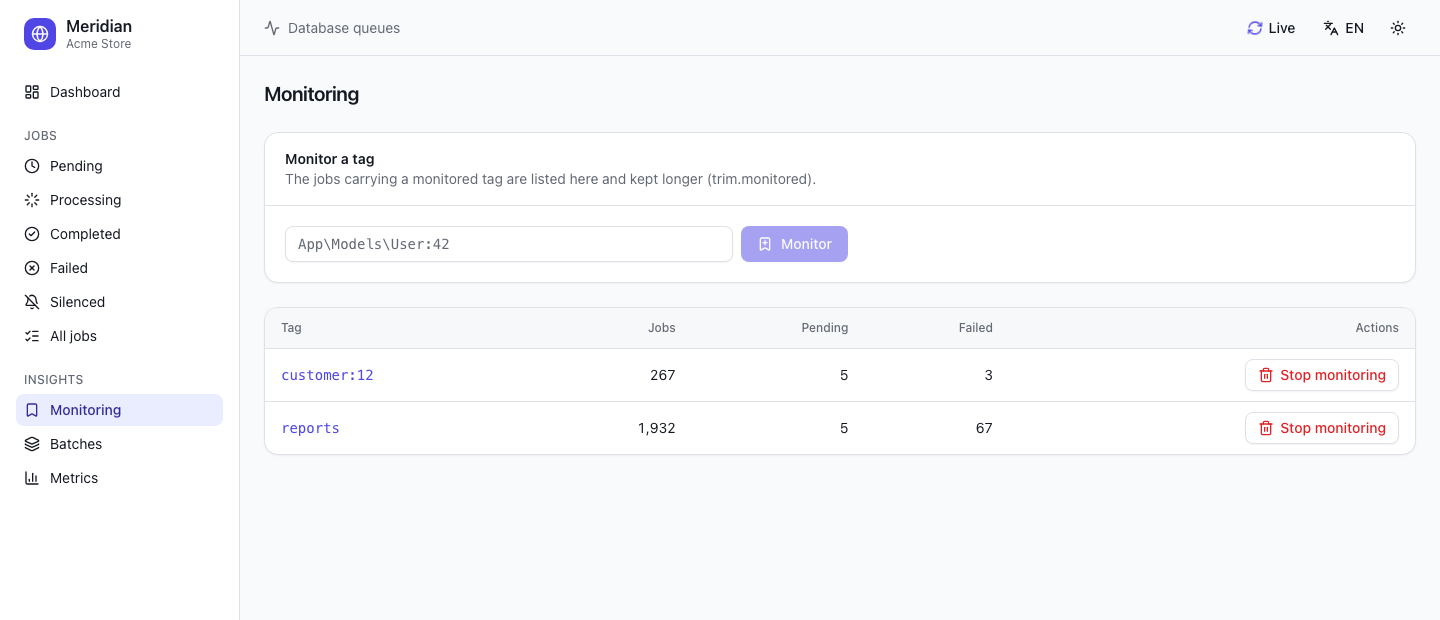Click the Monitoring bookmark icon in sidebar
Viewport: 1440px width, 620px height.
click(32, 410)
